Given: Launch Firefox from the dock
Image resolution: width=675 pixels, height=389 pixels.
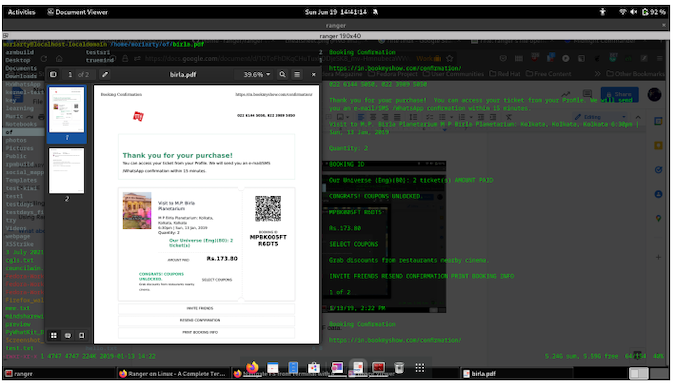Looking at the screenshot, I should 252,367.
